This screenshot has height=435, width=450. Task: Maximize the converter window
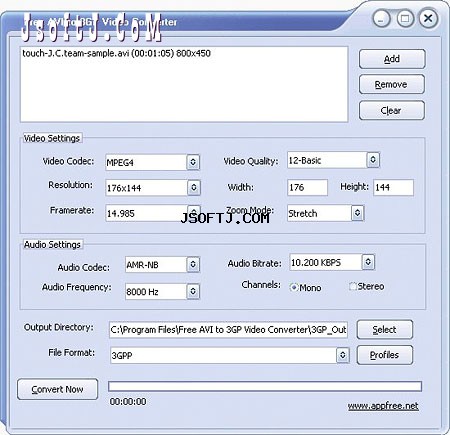click(x=405, y=18)
